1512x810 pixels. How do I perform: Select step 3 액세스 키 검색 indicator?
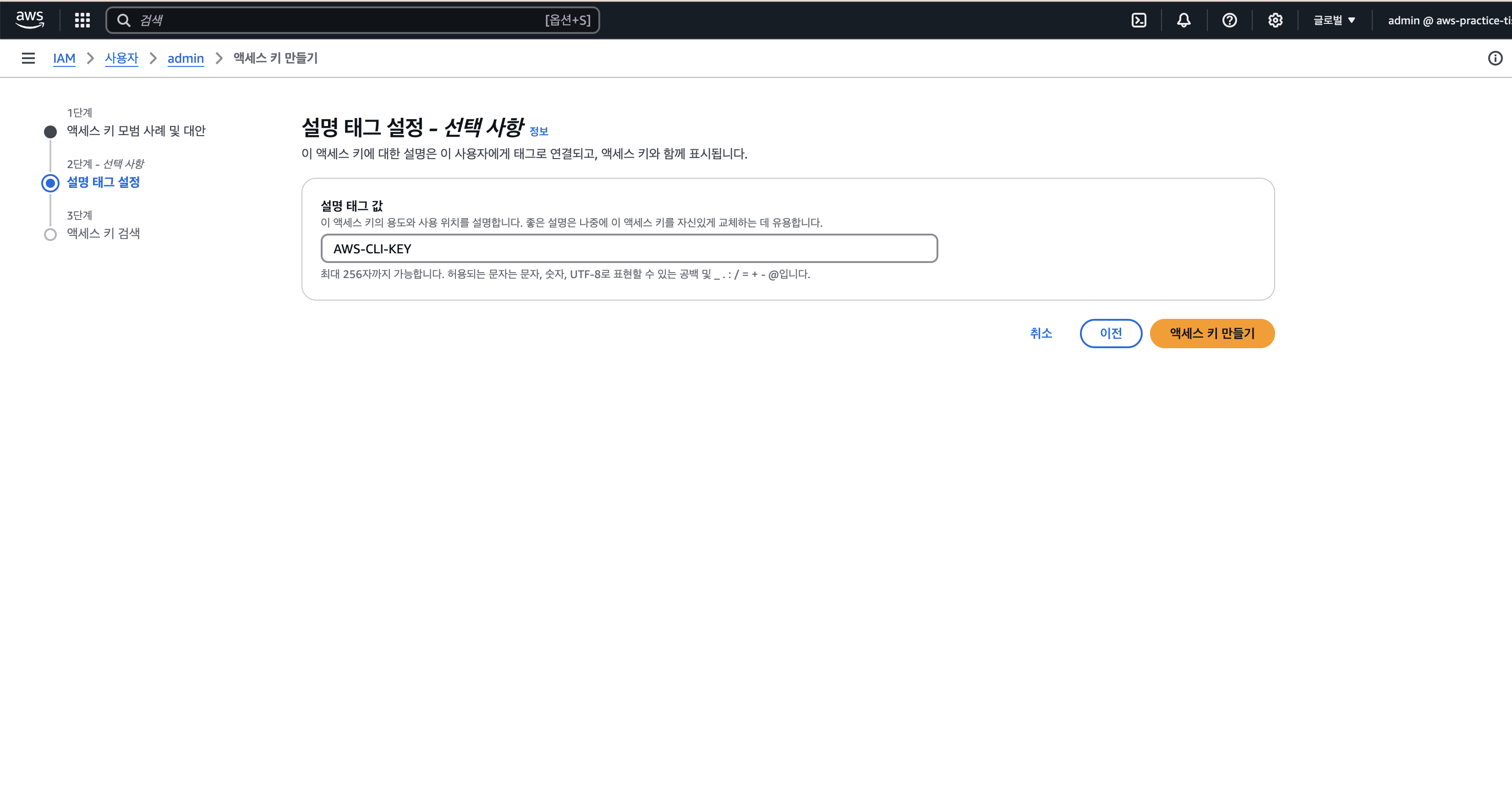[x=103, y=233]
